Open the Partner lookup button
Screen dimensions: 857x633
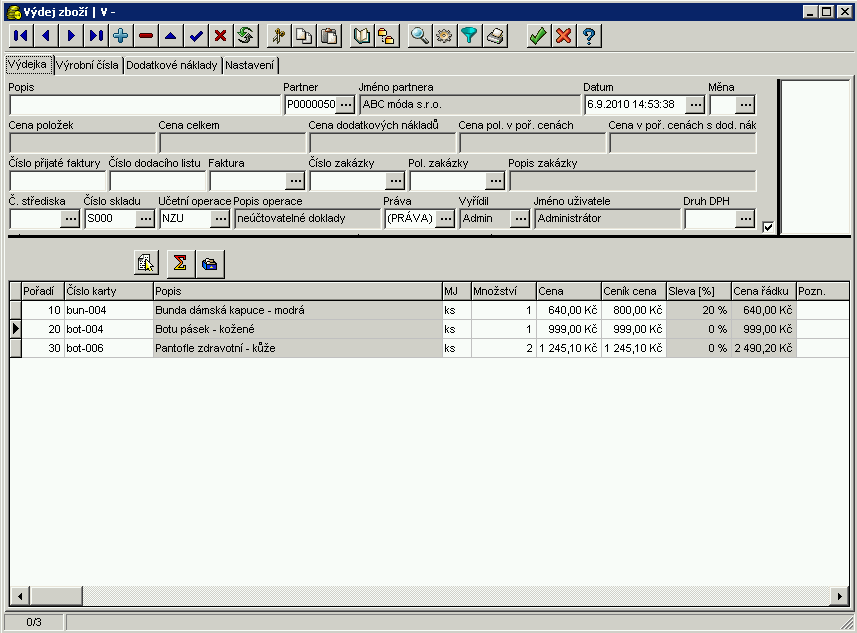[345, 104]
